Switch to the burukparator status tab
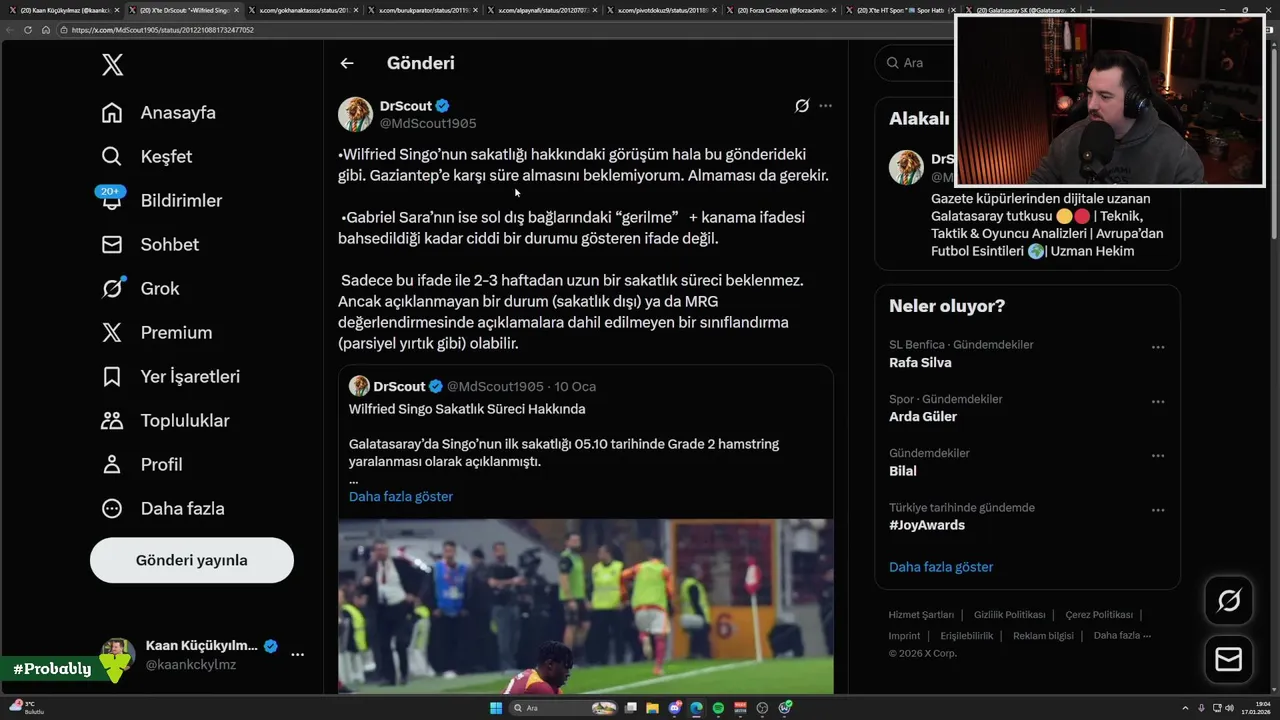The image size is (1280, 720). click(x=424, y=10)
